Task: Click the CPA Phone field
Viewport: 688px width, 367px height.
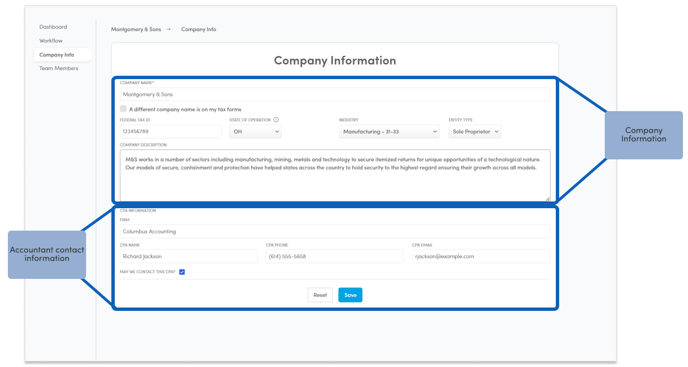Action: (x=334, y=256)
